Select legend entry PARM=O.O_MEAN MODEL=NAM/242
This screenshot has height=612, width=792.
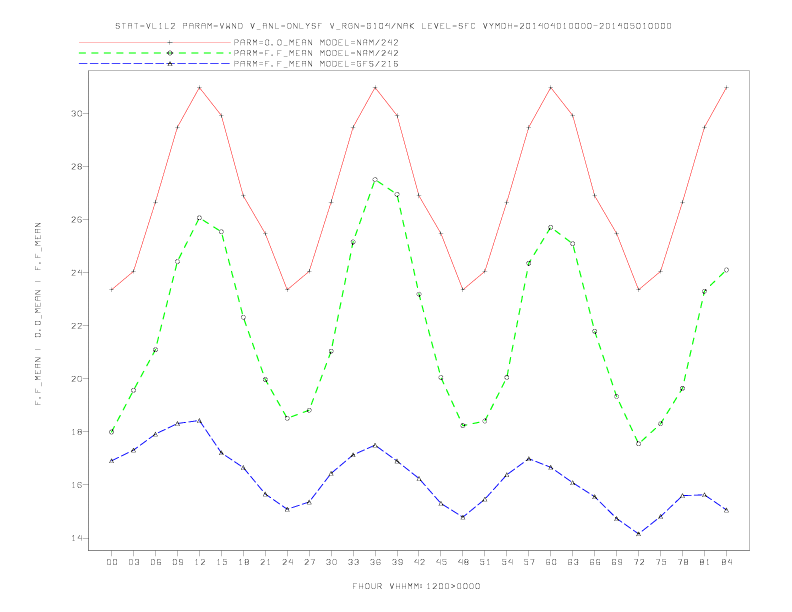tap(316, 42)
